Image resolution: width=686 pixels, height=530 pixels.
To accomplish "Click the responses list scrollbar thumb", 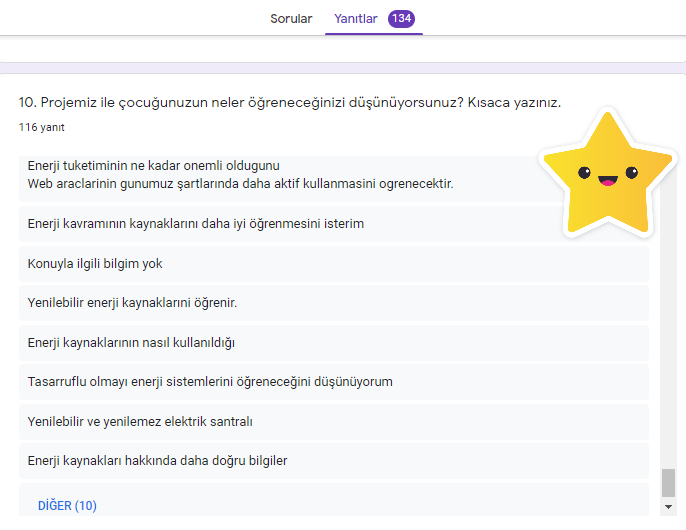I will (668, 483).
